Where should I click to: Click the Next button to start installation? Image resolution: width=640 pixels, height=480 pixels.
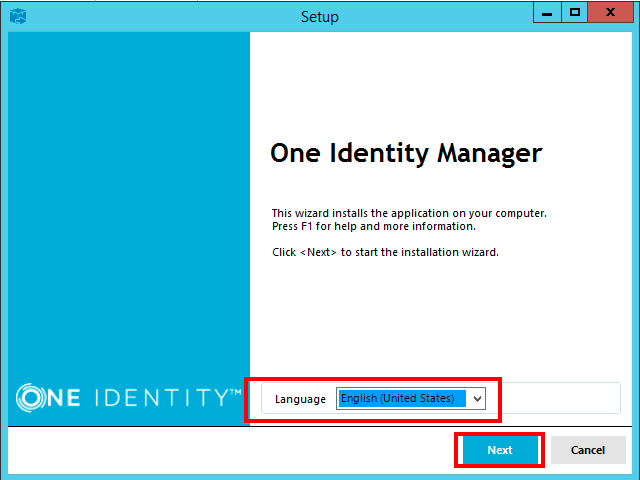500,450
